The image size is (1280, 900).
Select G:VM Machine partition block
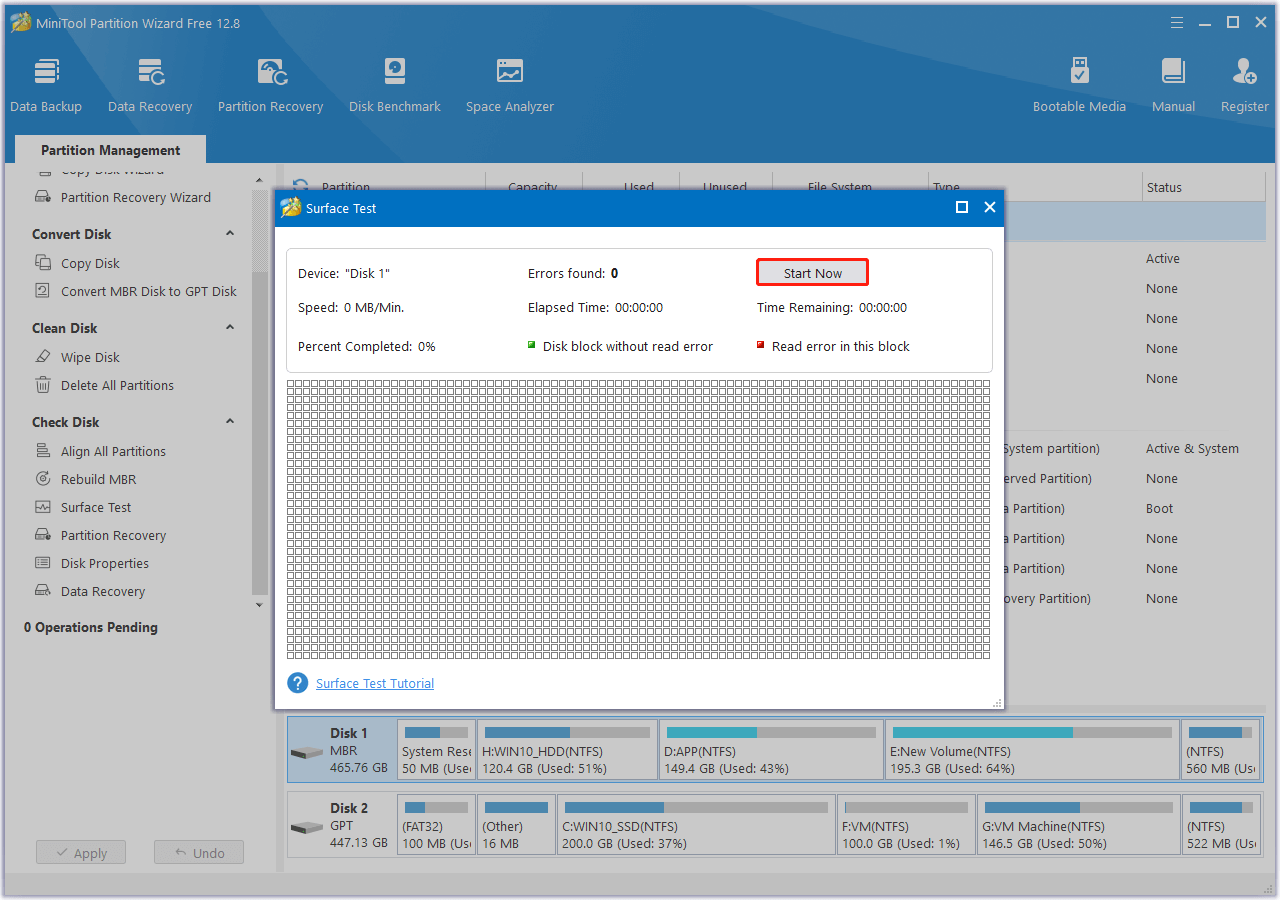pyautogui.click(x=1078, y=824)
